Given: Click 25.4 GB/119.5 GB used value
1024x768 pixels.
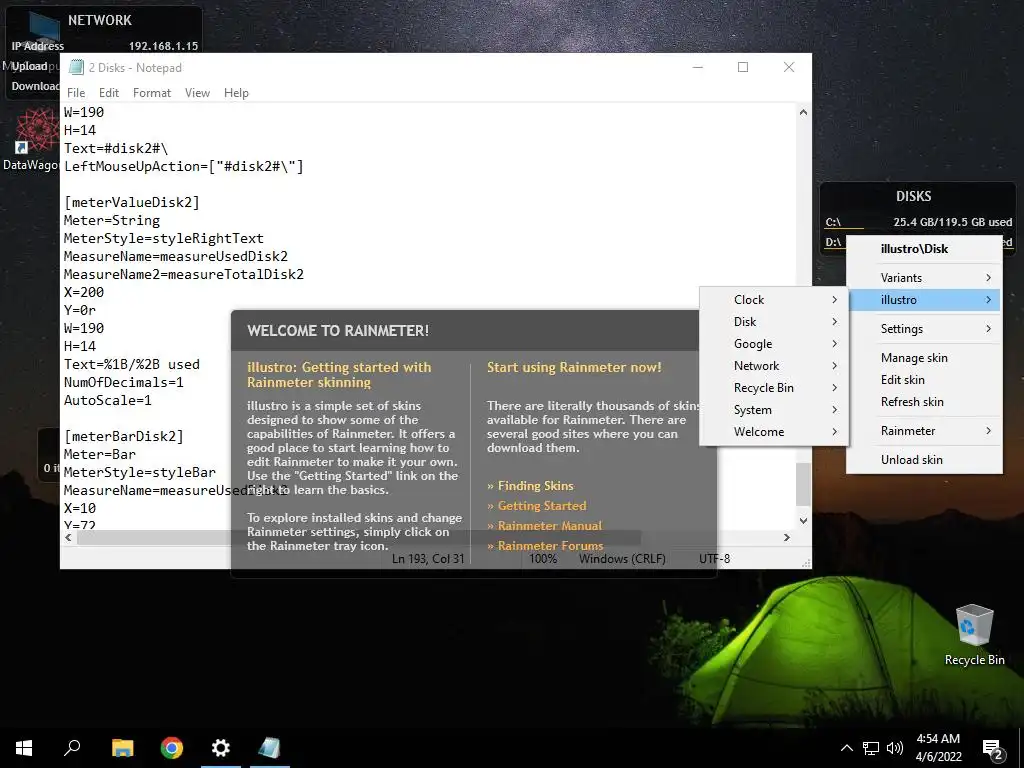Looking at the screenshot, I should tap(953, 222).
